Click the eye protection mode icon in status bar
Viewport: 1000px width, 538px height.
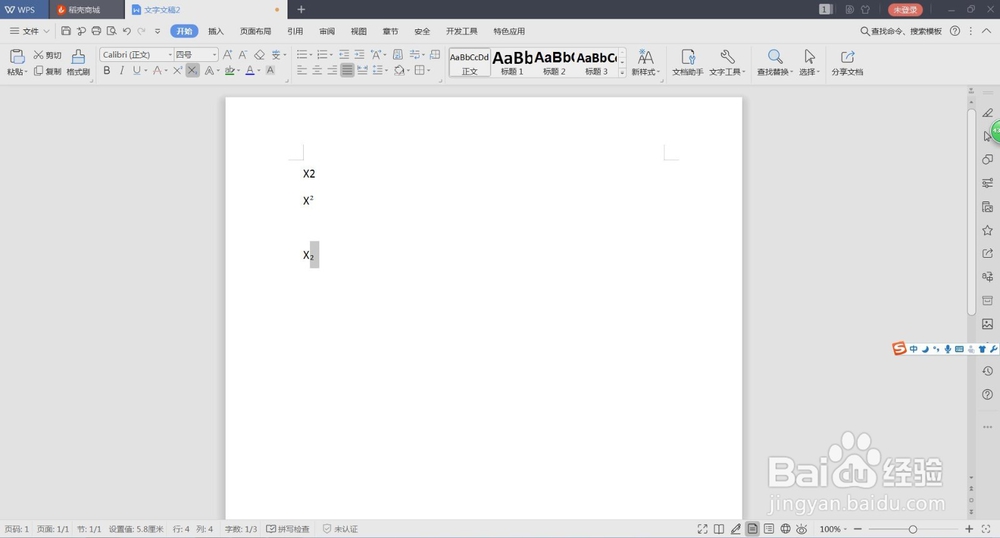pyautogui.click(x=802, y=528)
